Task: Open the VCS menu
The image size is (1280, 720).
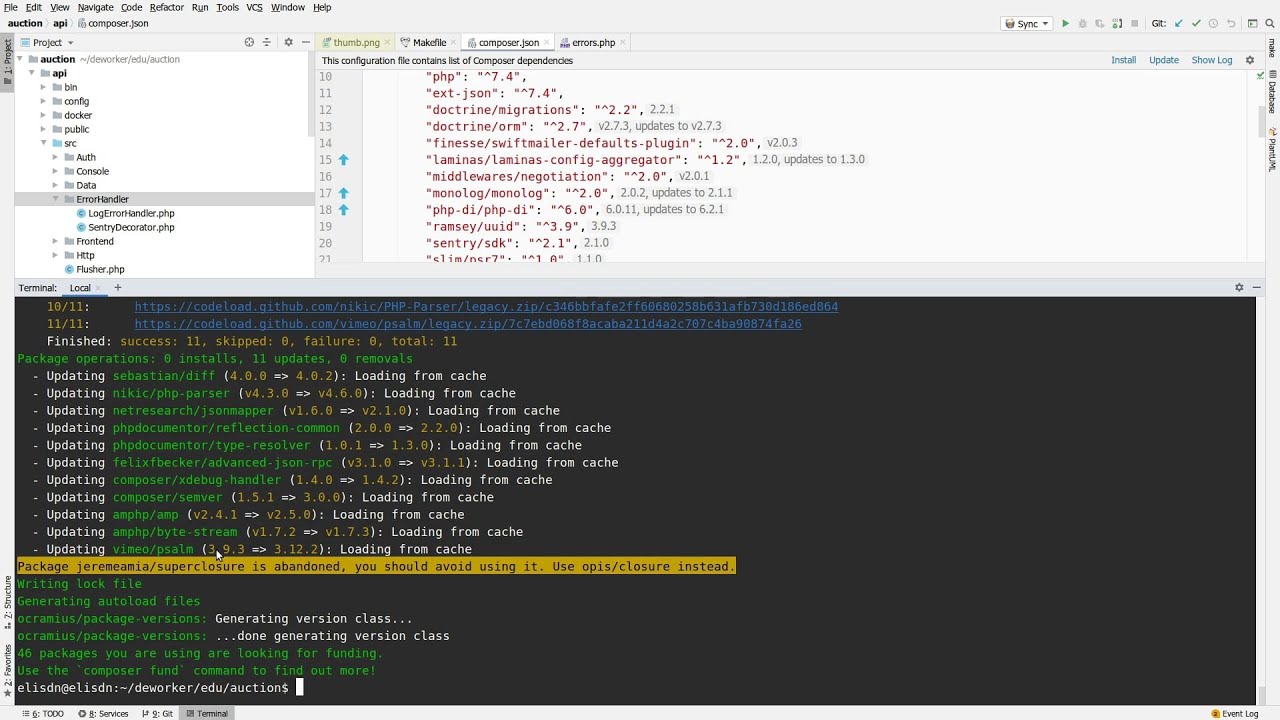Action: [254, 7]
